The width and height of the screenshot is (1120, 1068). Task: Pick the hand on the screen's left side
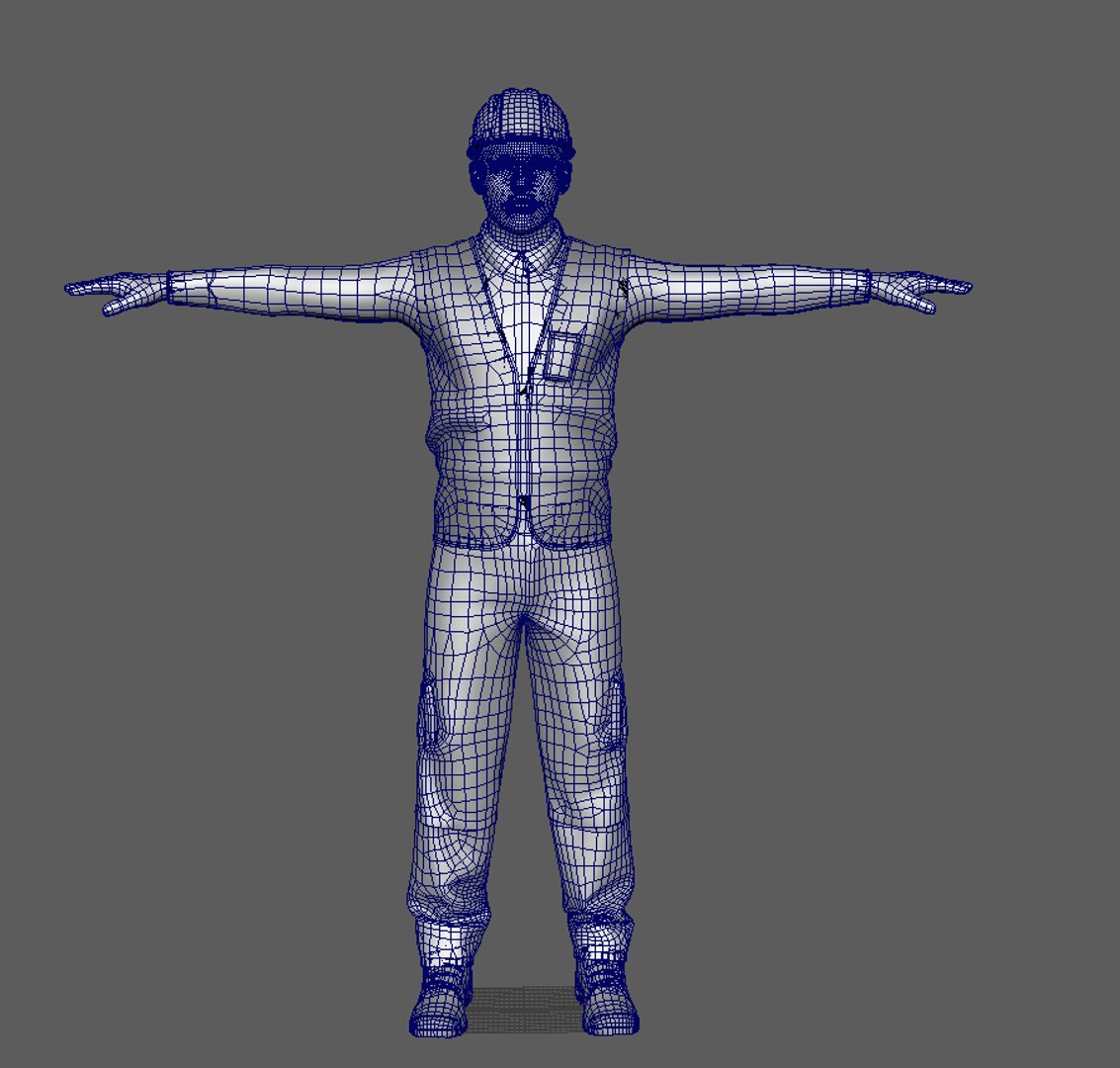pyautogui.click(x=116, y=292)
